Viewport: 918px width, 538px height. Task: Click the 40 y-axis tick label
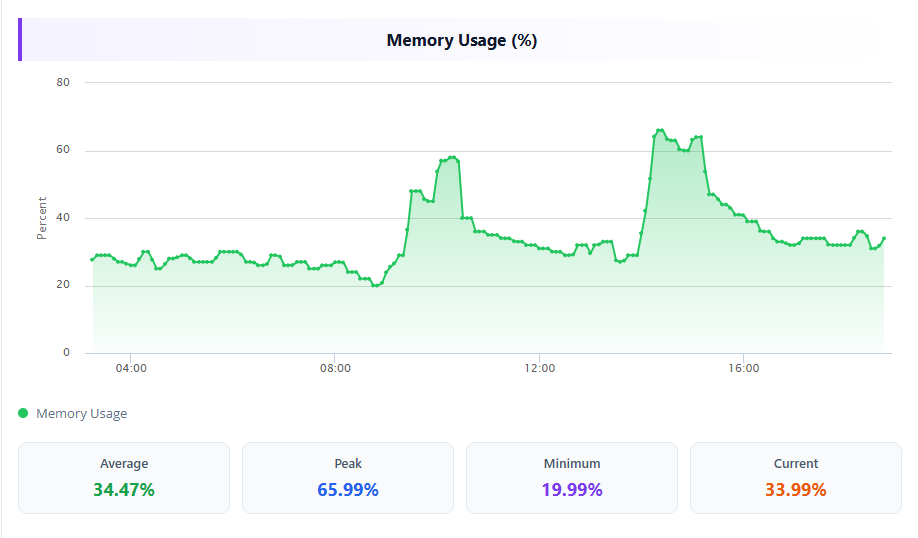pyautogui.click(x=63, y=218)
